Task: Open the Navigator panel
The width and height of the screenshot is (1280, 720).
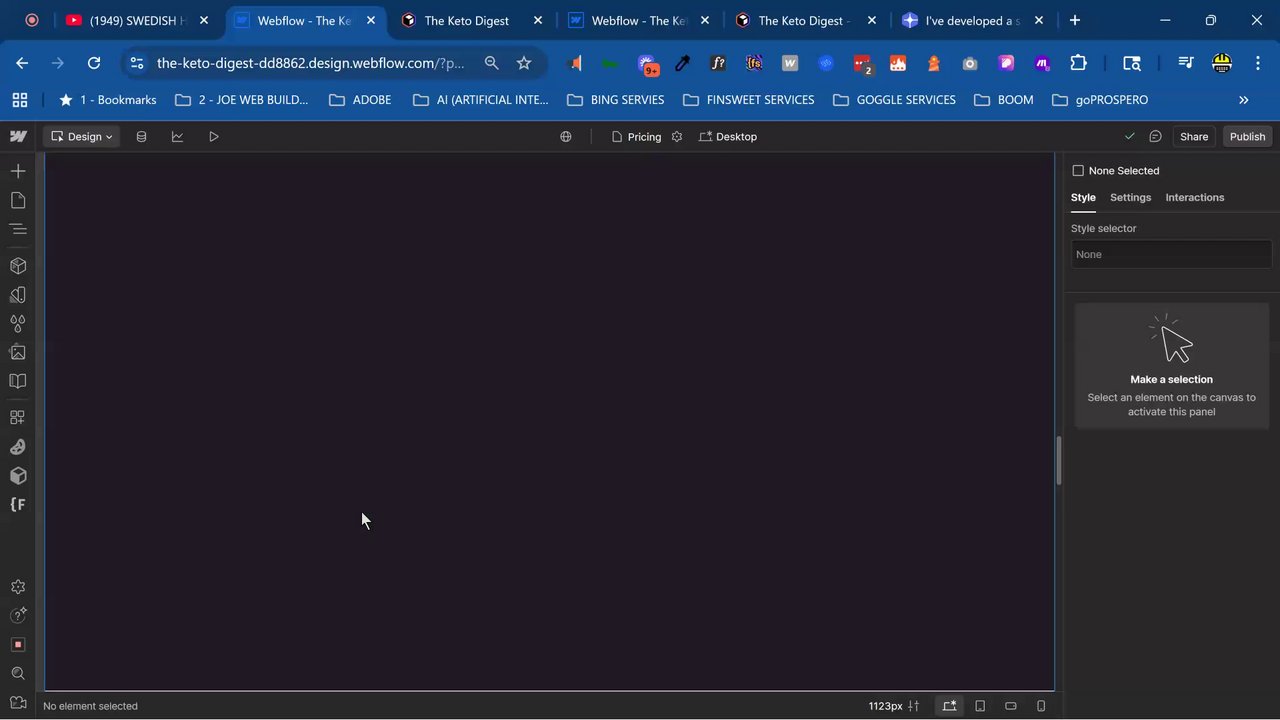Action: [18, 229]
